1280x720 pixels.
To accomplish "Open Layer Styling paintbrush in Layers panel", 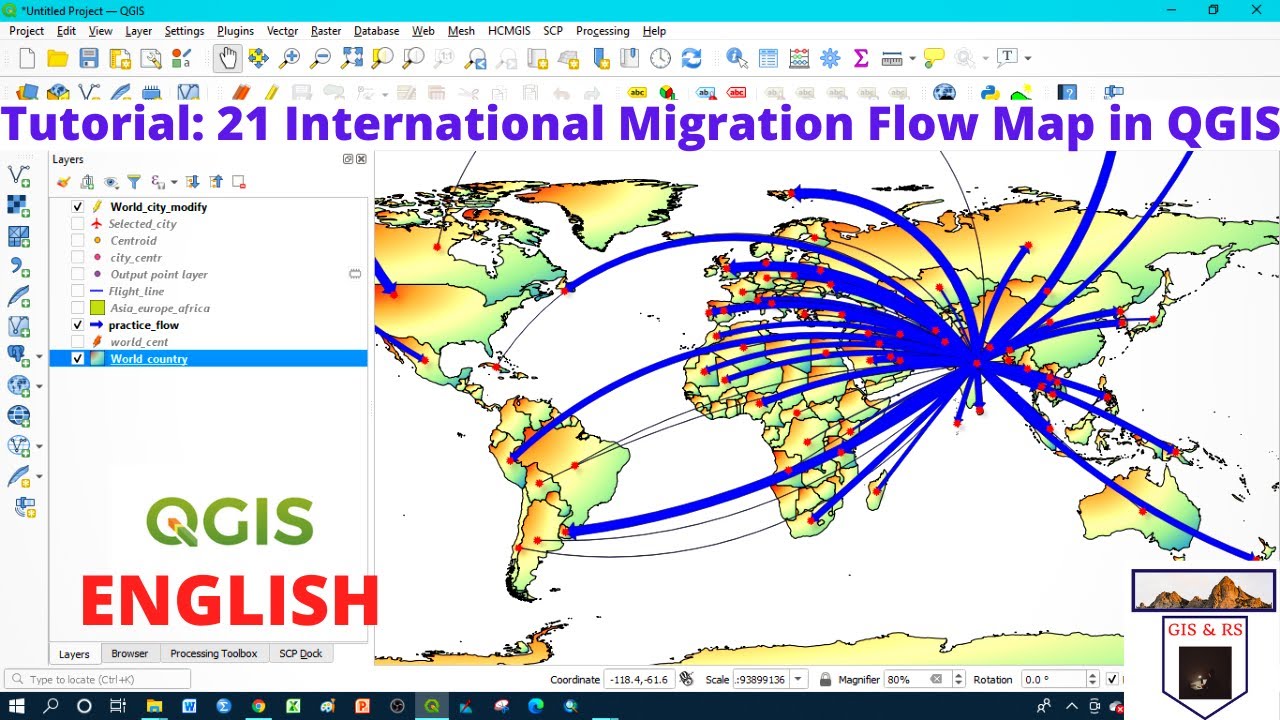I will (64, 182).
